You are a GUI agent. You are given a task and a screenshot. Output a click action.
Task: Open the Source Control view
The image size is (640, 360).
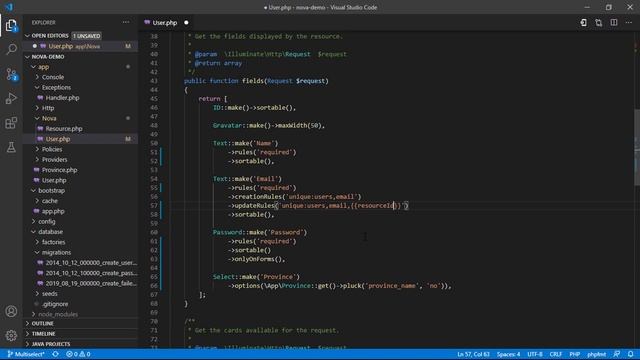point(11,74)
